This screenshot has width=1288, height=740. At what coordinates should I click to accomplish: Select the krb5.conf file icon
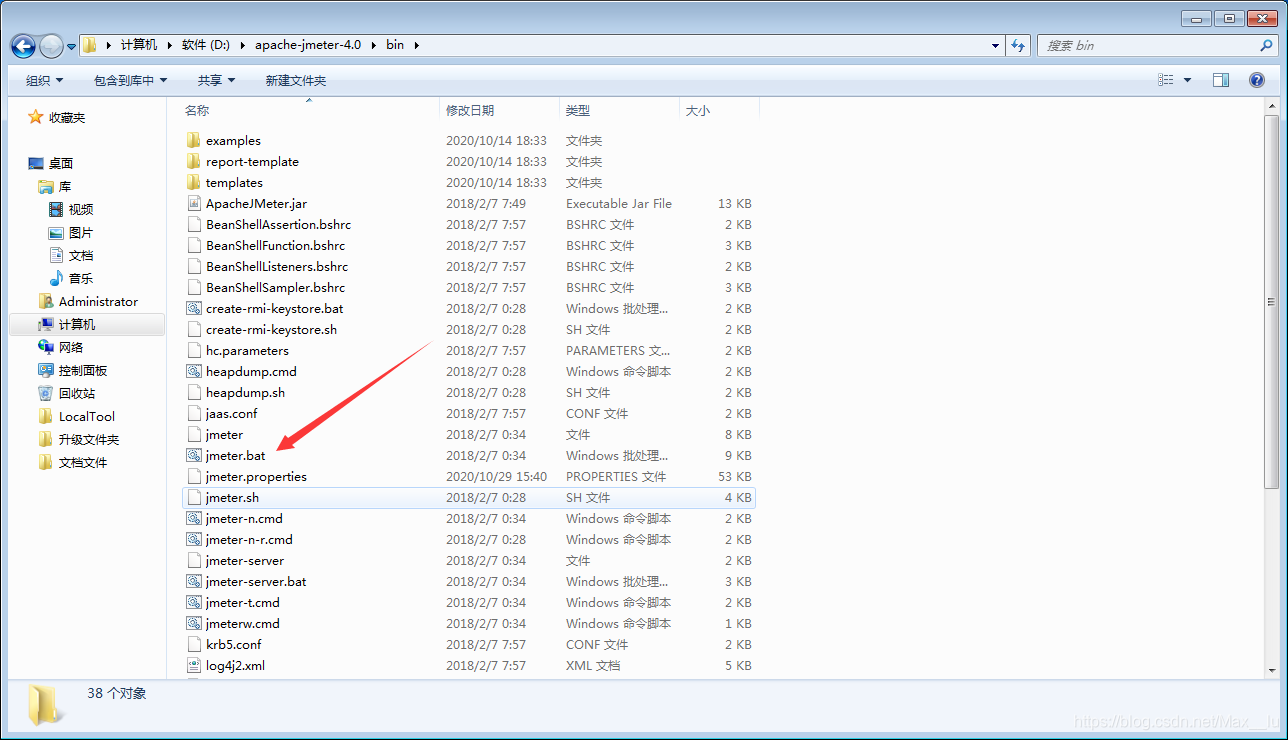point(194,644)
